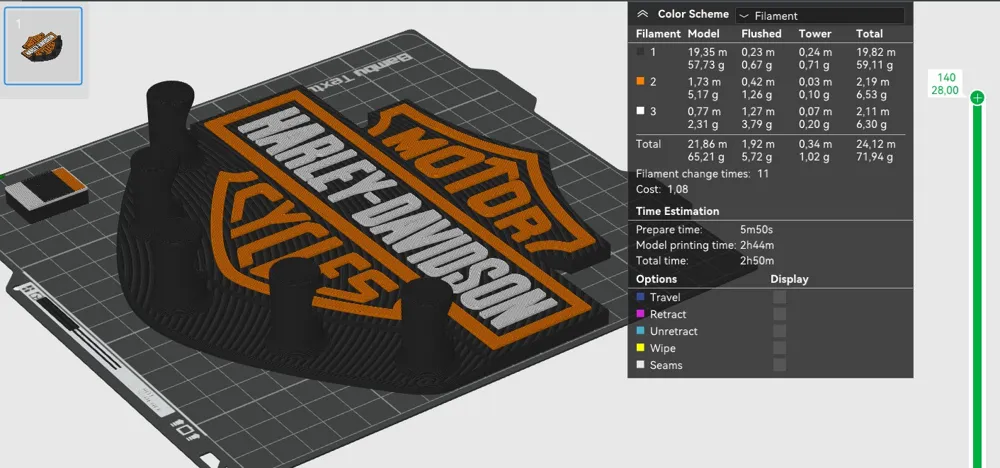Click total filament value 24,12 m

coord(876,144)
